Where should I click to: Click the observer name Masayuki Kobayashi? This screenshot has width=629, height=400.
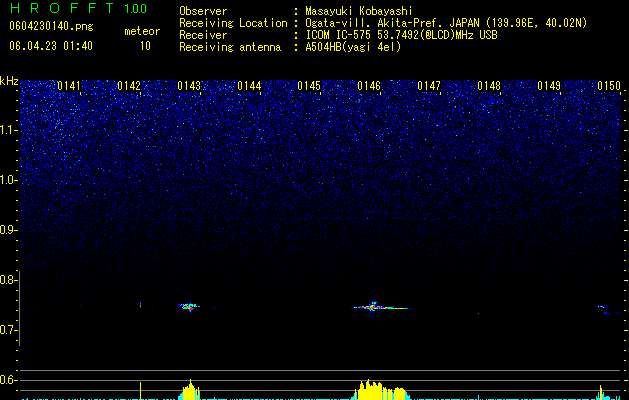359,11
